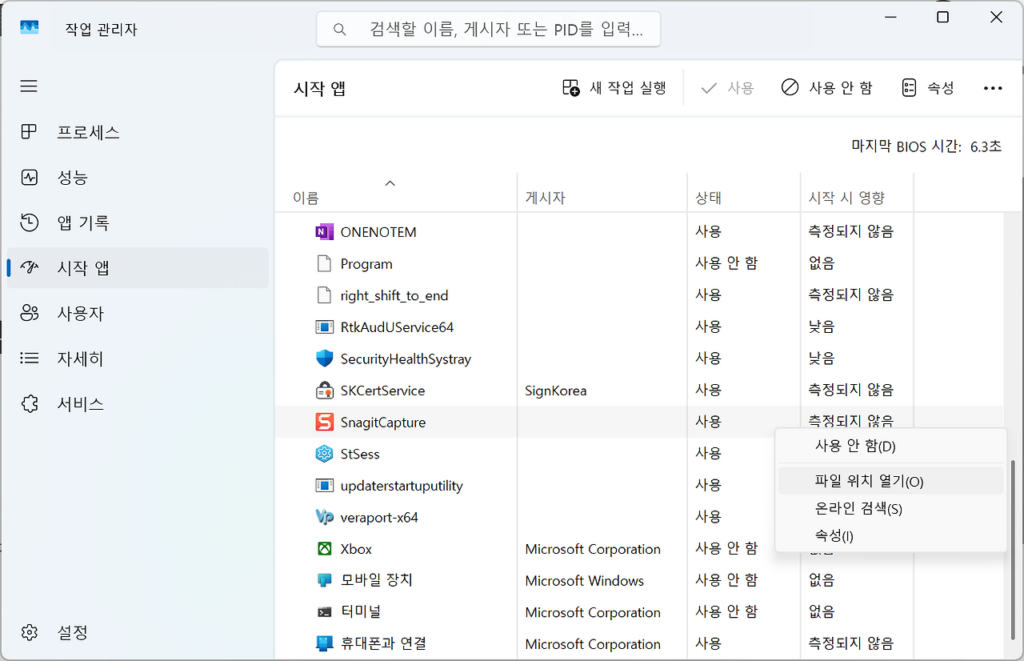This screenshot has height=661, width=1024.
Task: Click the SnagitCapture app icon
Action: [x=324, y=422]
